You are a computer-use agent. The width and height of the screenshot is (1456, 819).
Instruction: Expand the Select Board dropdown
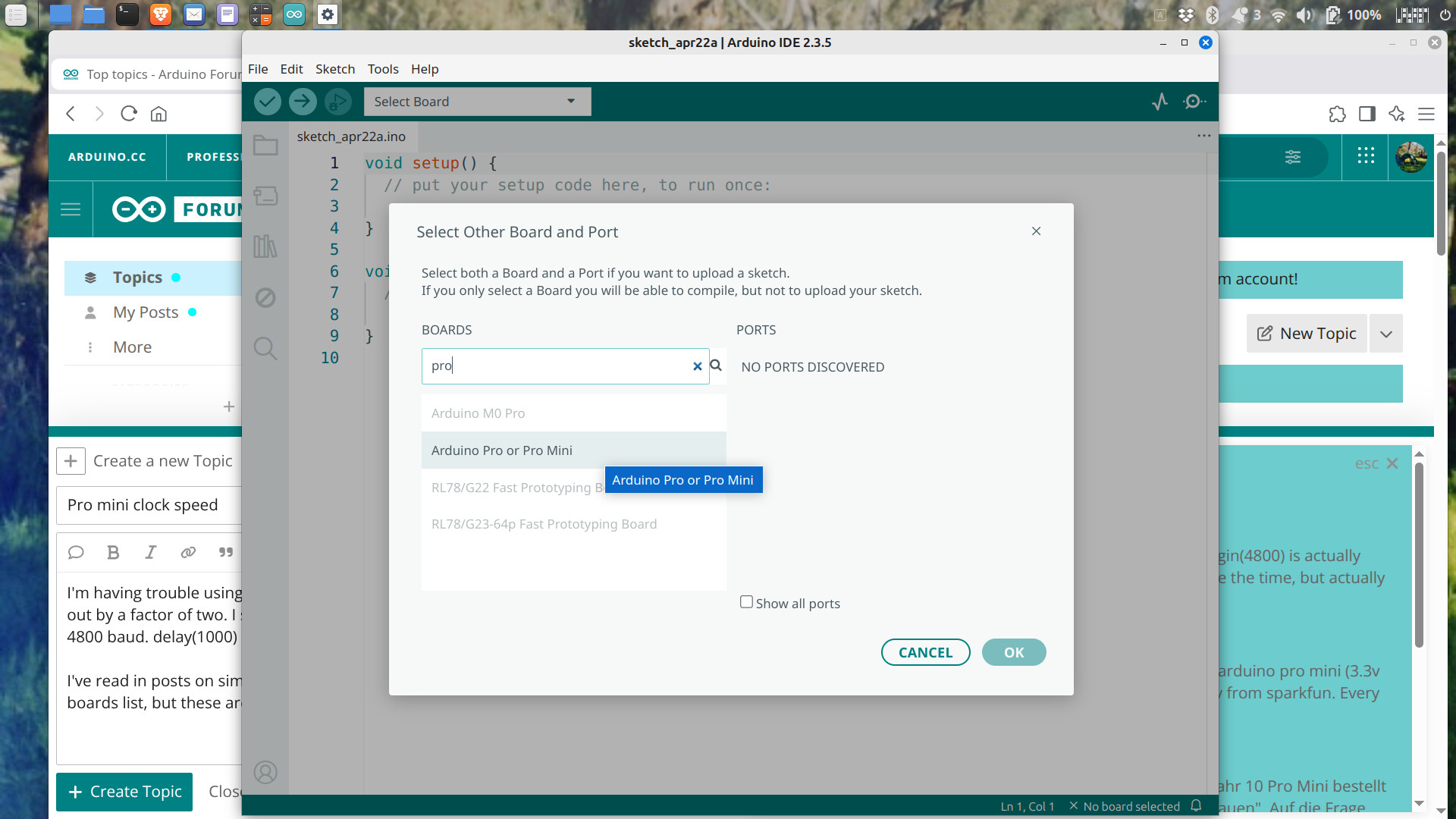coord(477,102)
